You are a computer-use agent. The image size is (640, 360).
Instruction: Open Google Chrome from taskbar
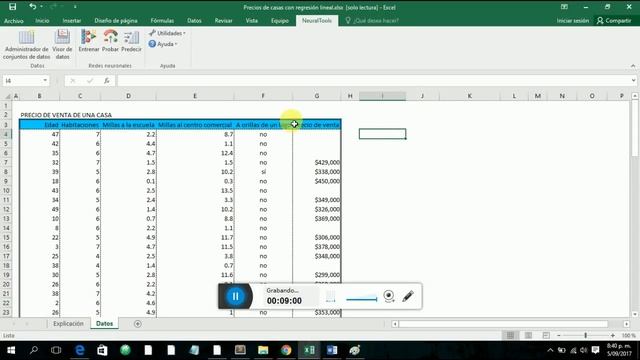(x=286, y=350)
